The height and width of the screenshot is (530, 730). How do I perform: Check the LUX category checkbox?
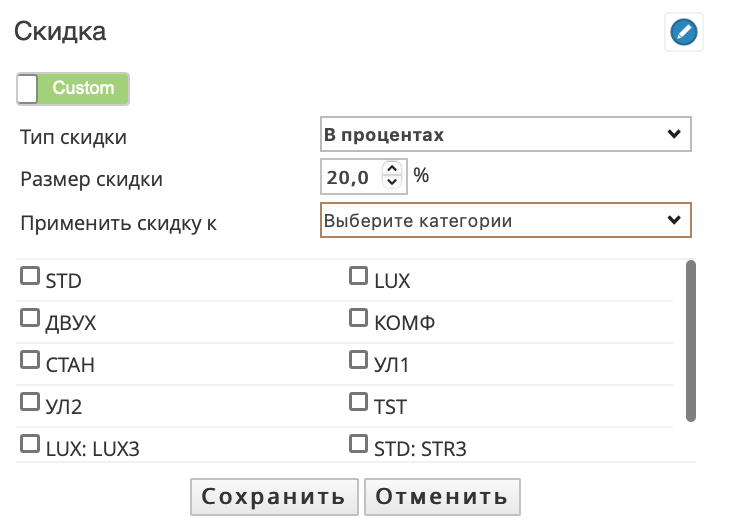358,275
